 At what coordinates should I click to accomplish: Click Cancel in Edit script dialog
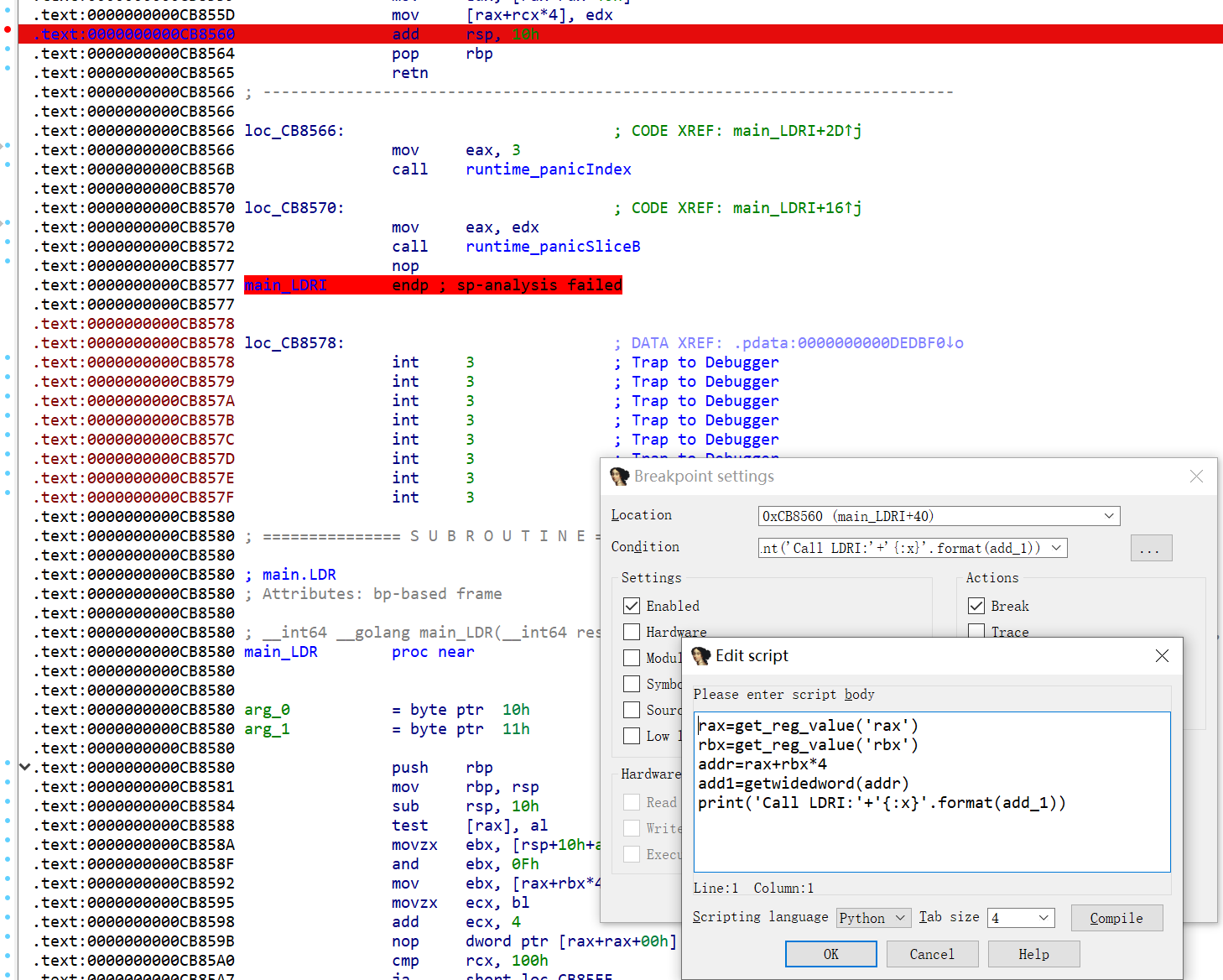coord(931,954)
